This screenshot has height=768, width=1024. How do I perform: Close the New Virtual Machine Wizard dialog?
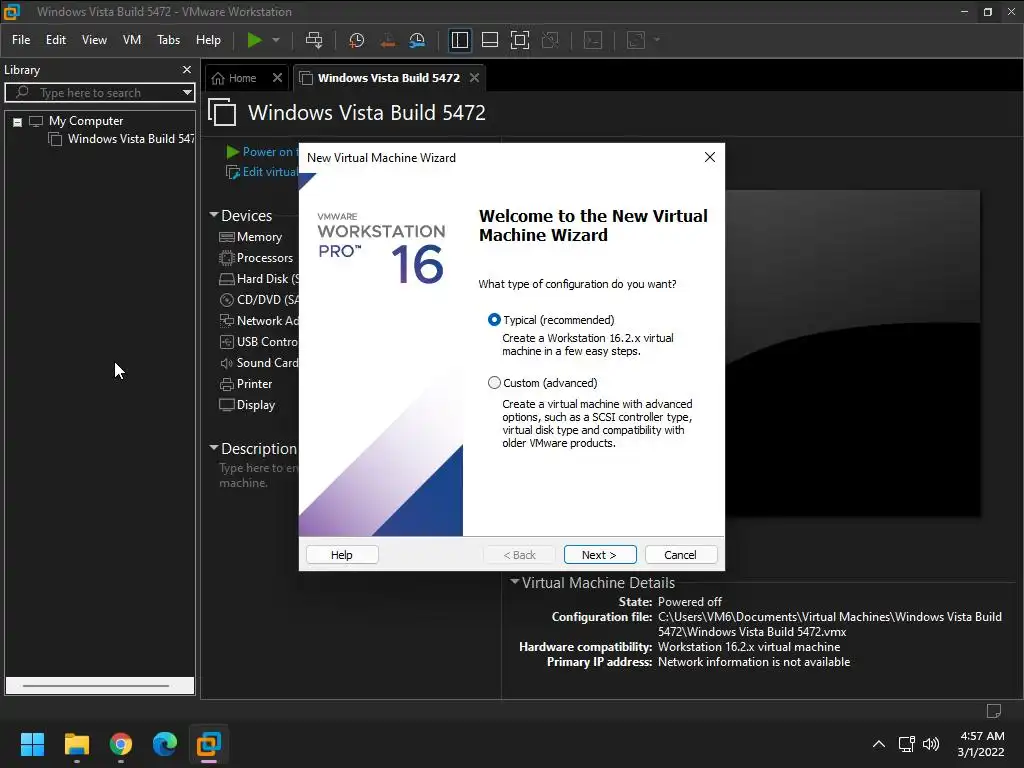coord(710,157)
